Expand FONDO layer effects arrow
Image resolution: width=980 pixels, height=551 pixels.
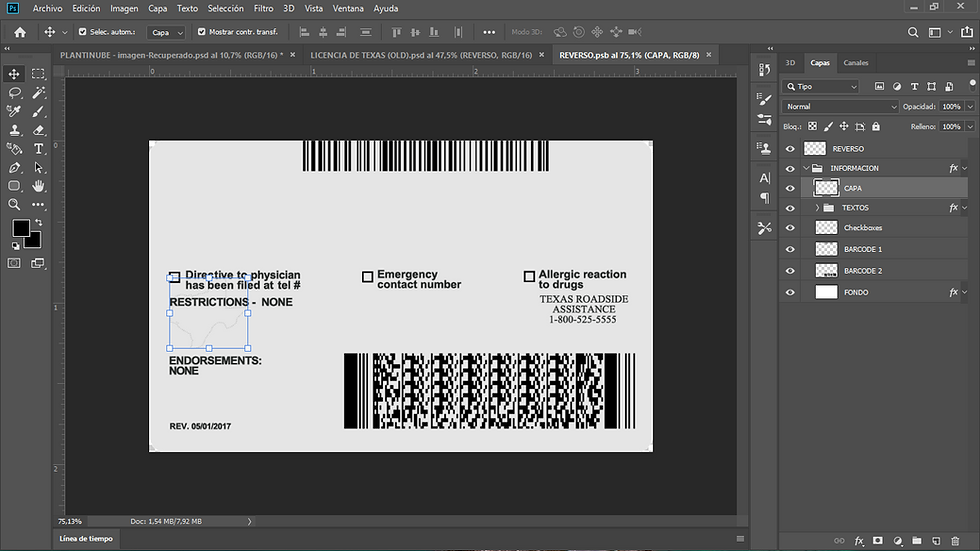(965, 292)
